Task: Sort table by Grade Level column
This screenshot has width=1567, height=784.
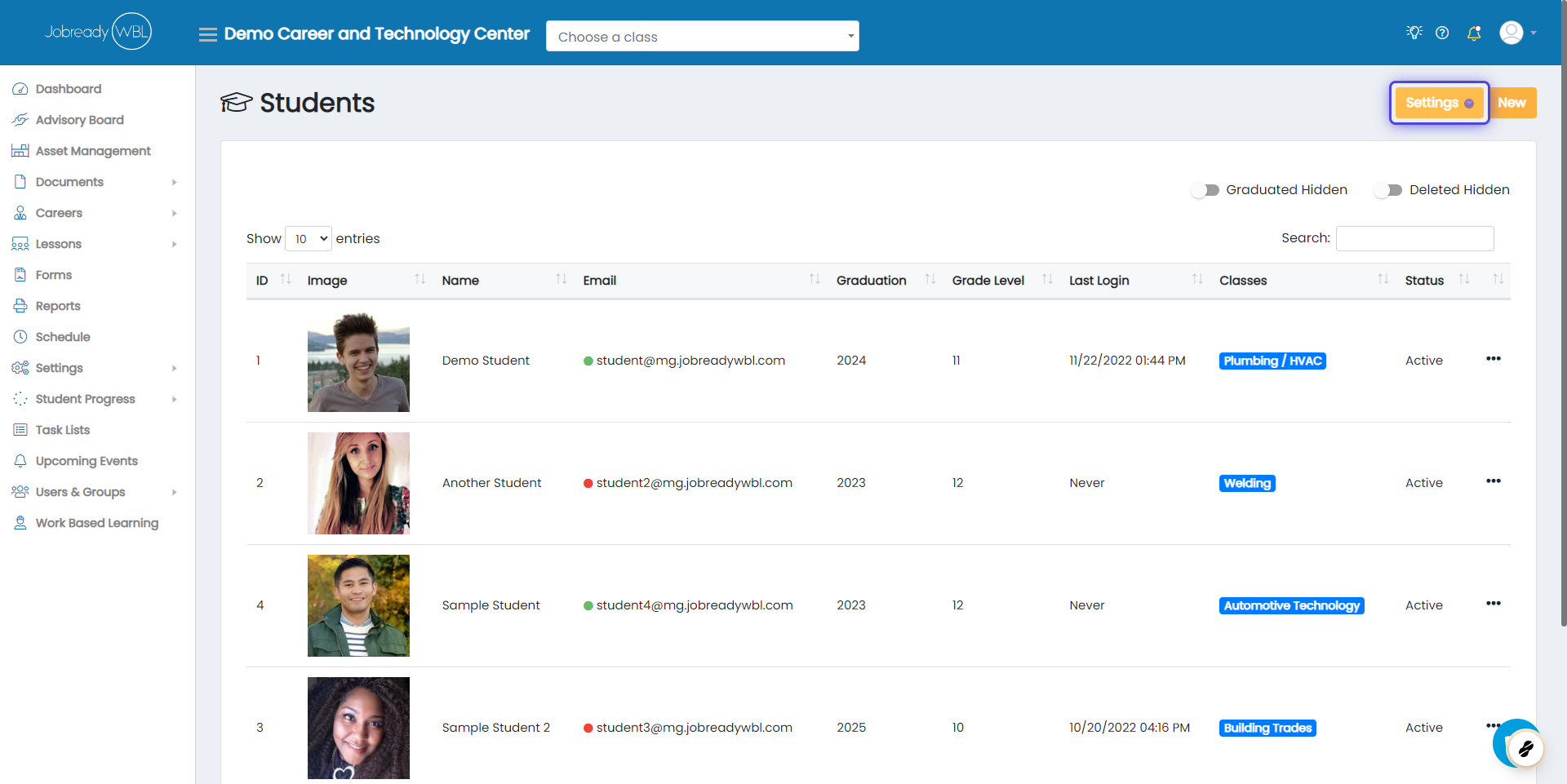Action: click(x=1002, y=280)
